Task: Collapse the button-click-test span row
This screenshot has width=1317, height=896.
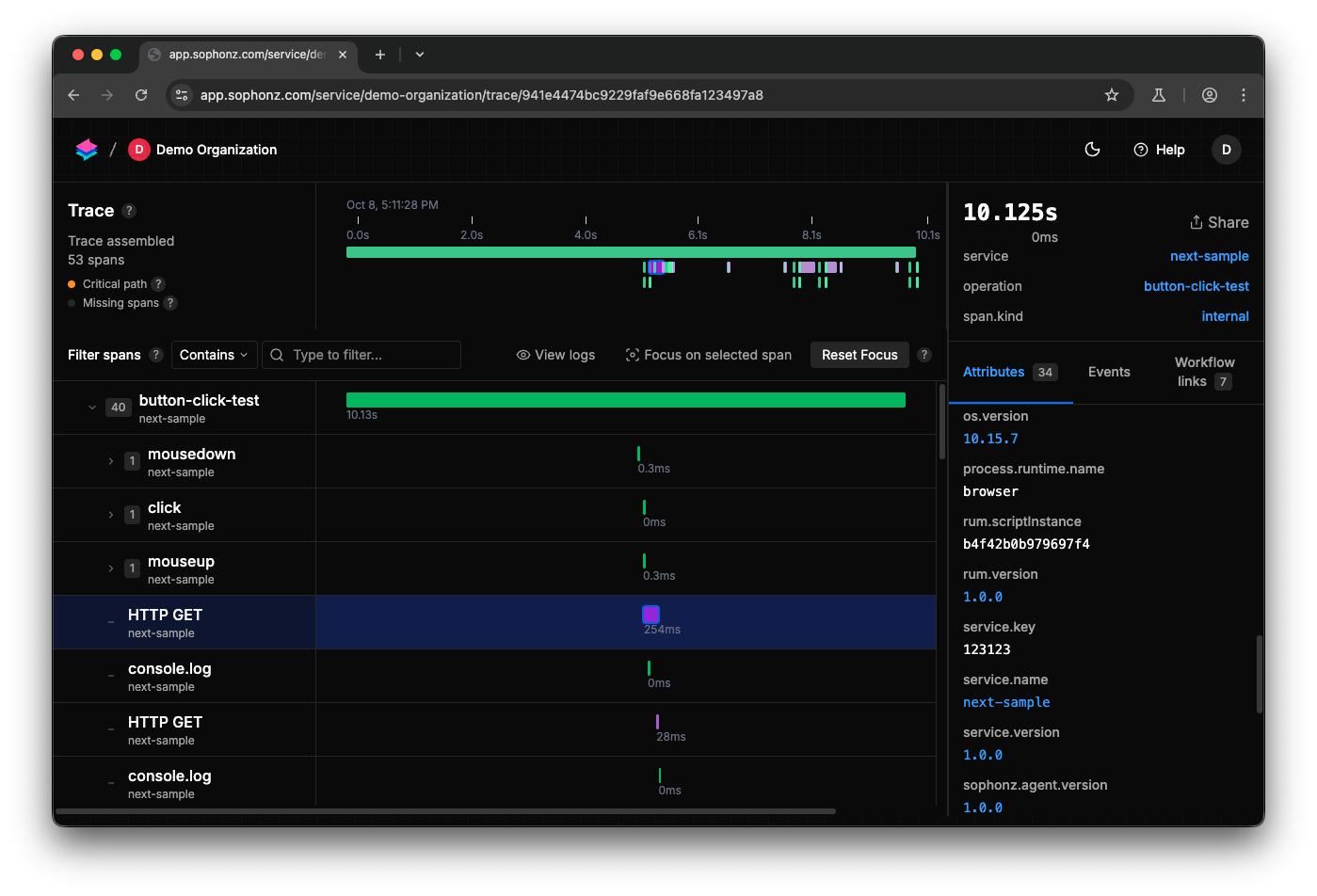Action: tap(92, 408)
